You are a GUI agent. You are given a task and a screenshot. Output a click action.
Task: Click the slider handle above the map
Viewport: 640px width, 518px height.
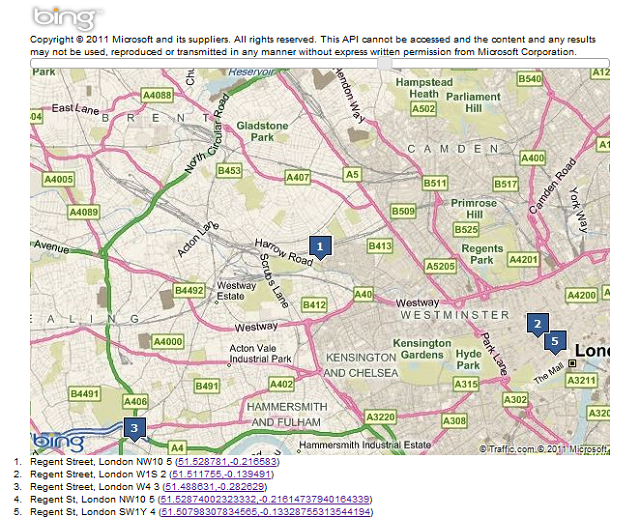[383, 63]
